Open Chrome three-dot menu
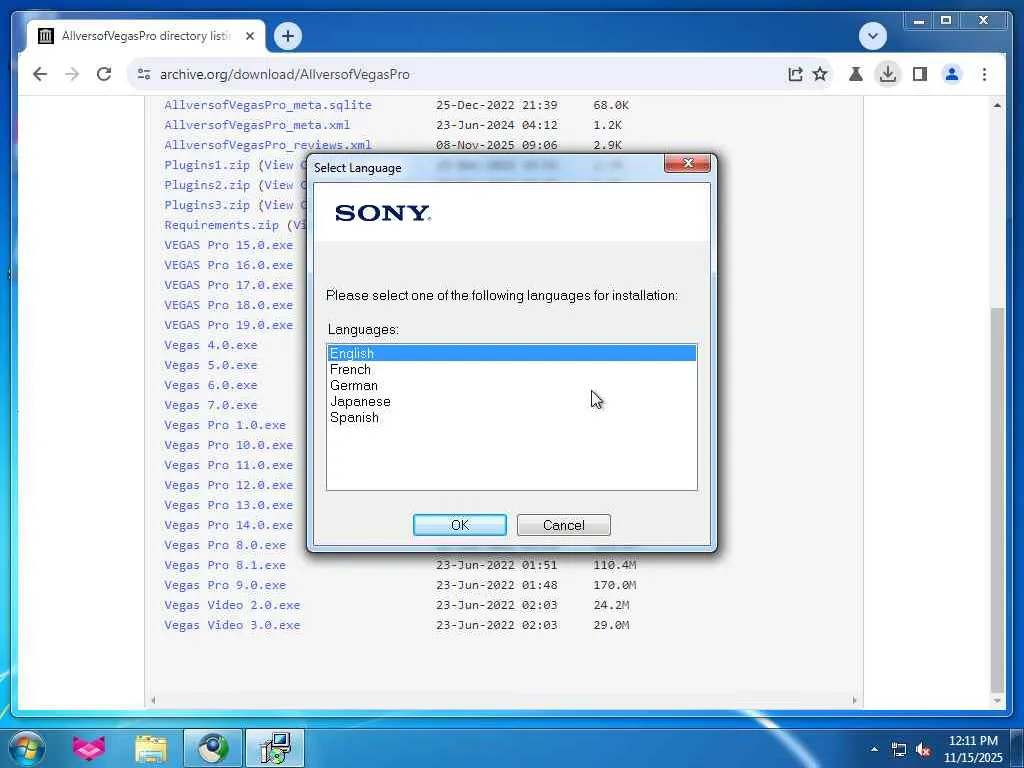Screen dimensions: 1024x768 984,74
